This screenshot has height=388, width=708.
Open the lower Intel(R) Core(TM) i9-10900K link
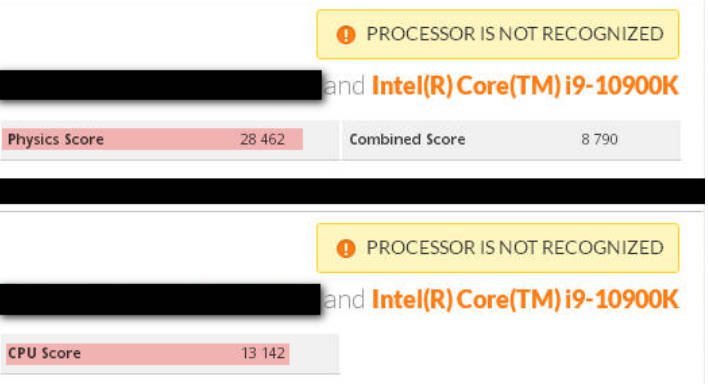point(525,299)
